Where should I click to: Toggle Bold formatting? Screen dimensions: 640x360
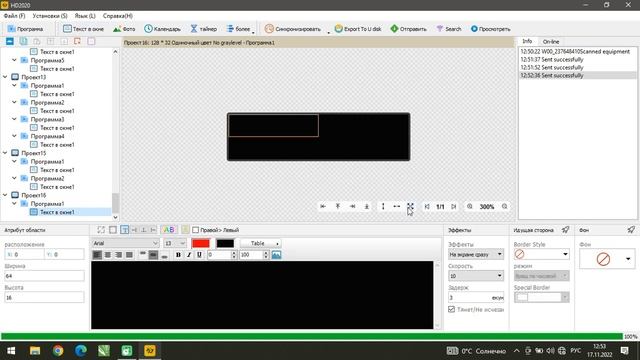[178, 255]
